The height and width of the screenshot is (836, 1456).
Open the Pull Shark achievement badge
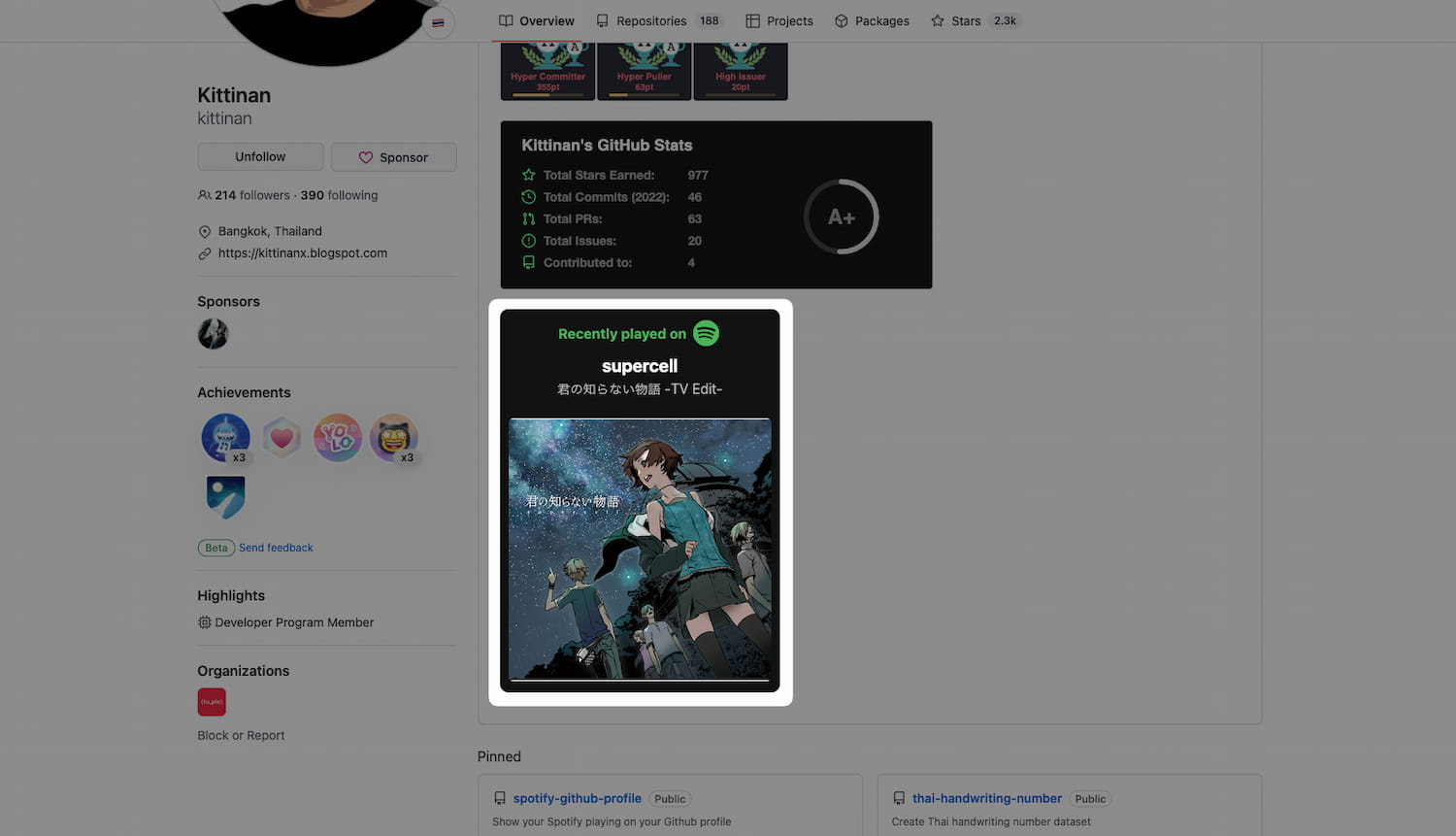(x=225, y=438)
